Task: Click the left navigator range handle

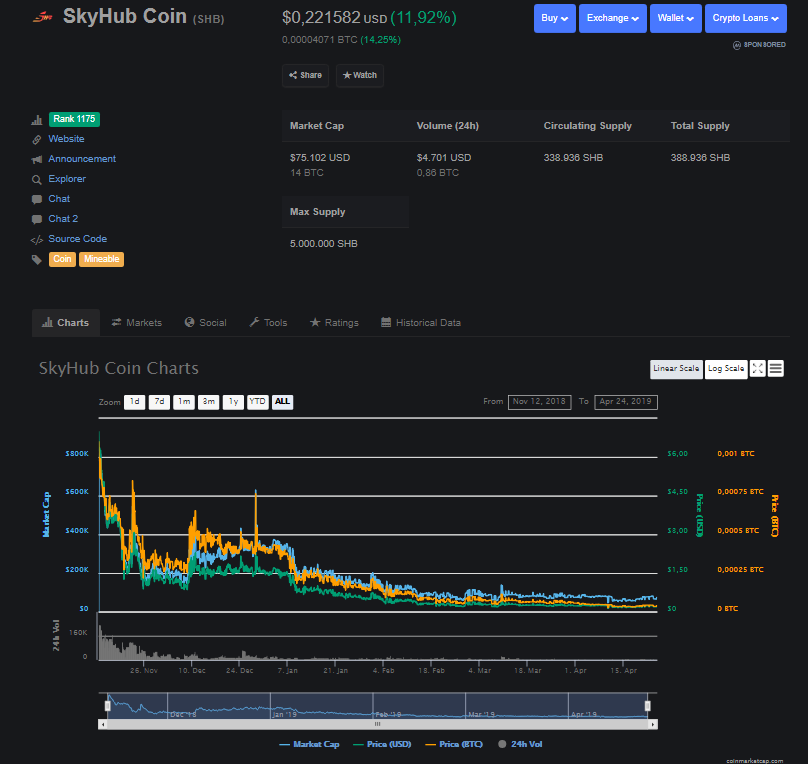Action: pos(108,706)
